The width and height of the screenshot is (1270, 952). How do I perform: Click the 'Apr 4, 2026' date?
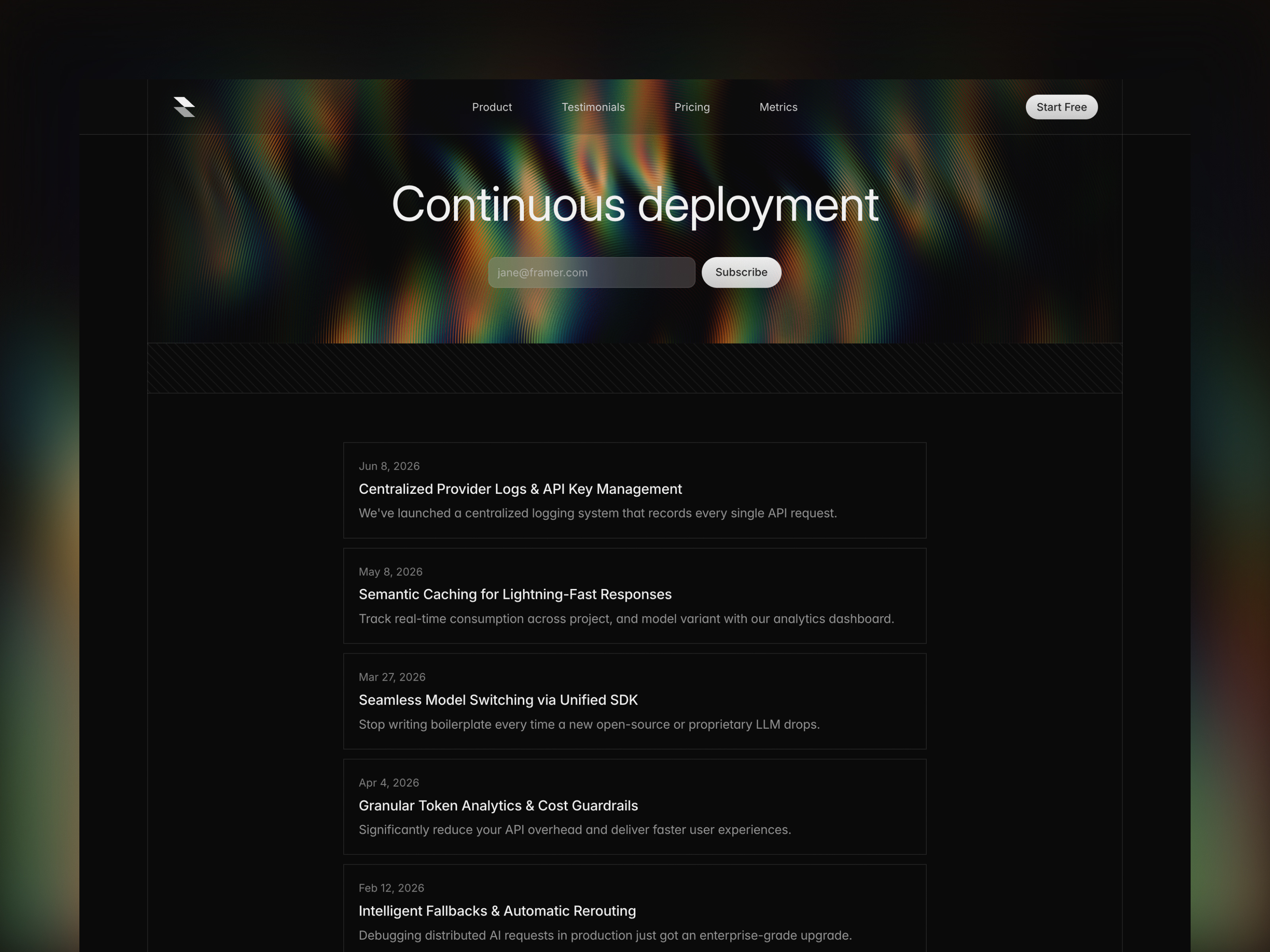pos(389,783)
